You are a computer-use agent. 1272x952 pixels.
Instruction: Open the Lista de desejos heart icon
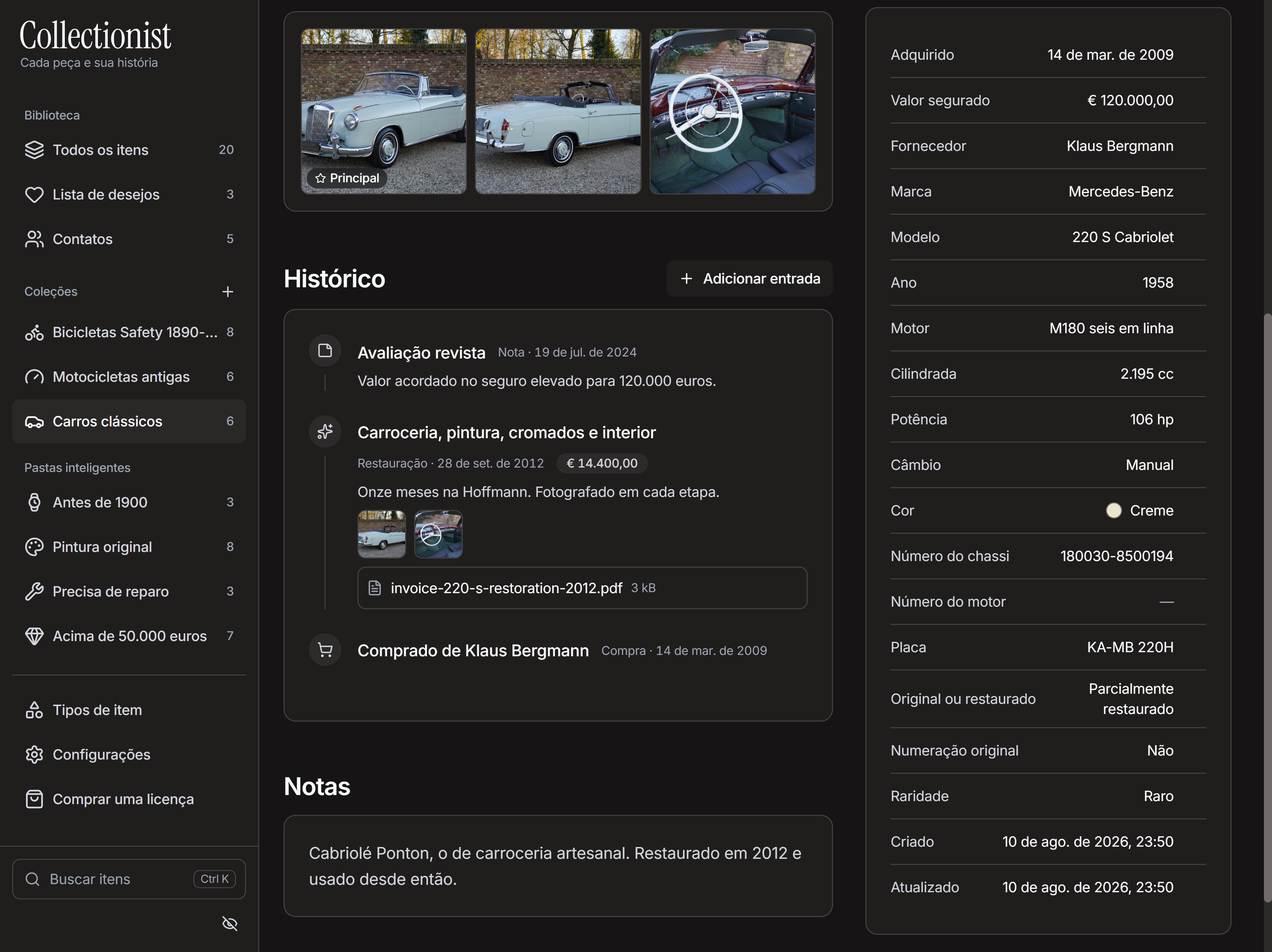tap(34, 194)
